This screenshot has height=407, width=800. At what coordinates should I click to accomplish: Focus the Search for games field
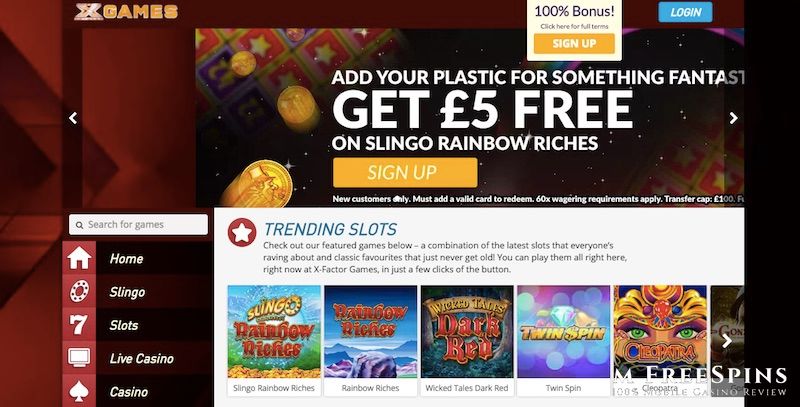pos(138,224)
